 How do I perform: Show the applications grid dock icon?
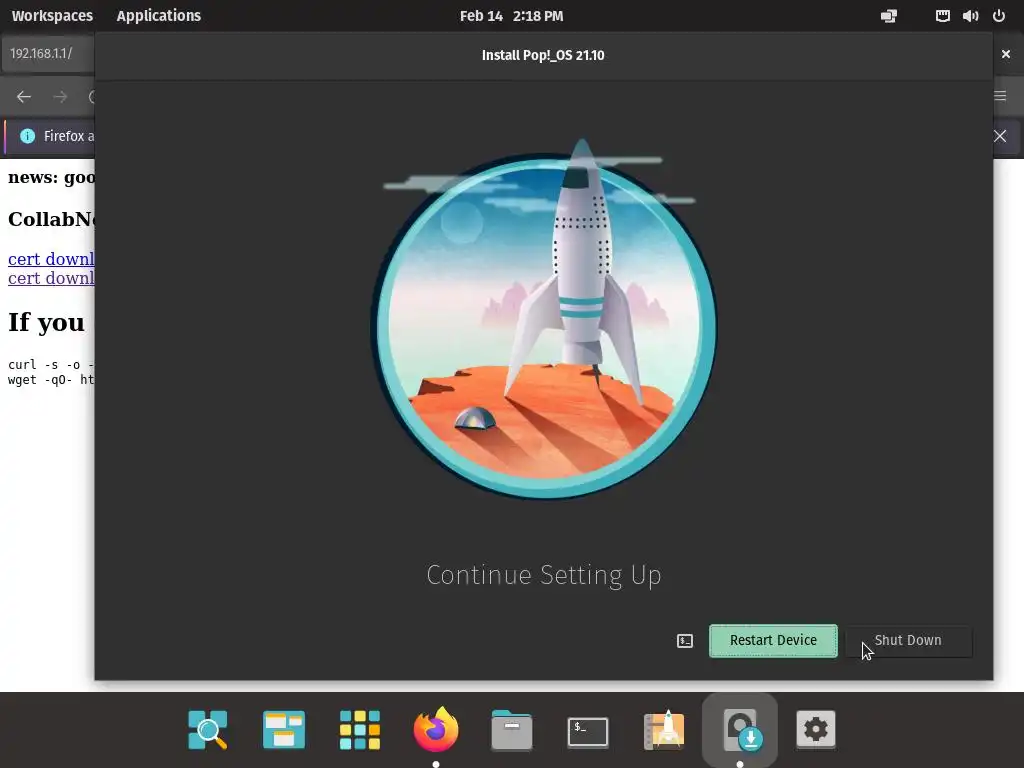pos(360,729)
